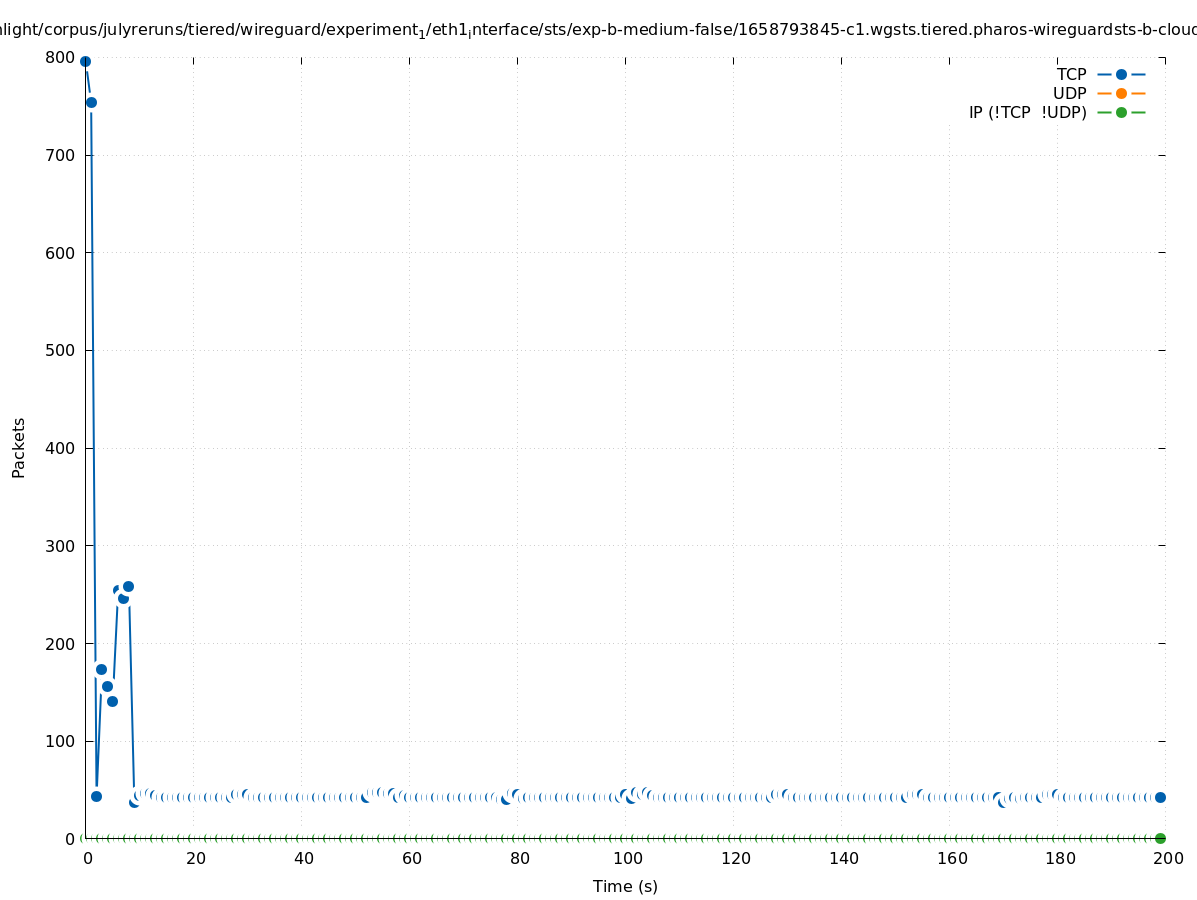The height and width of the screenshot is (900, 1197).
Task: Click the TCP legend blue marker
Action: (1121, 75)
